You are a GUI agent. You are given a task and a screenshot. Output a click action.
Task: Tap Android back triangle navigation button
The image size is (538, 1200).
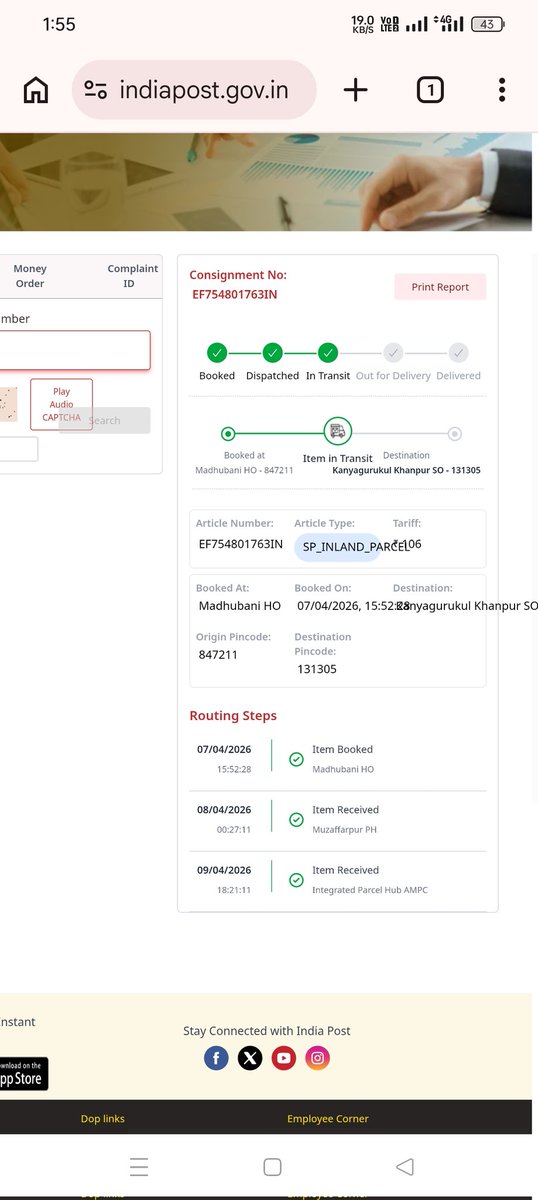click(x=405, y=1167)
